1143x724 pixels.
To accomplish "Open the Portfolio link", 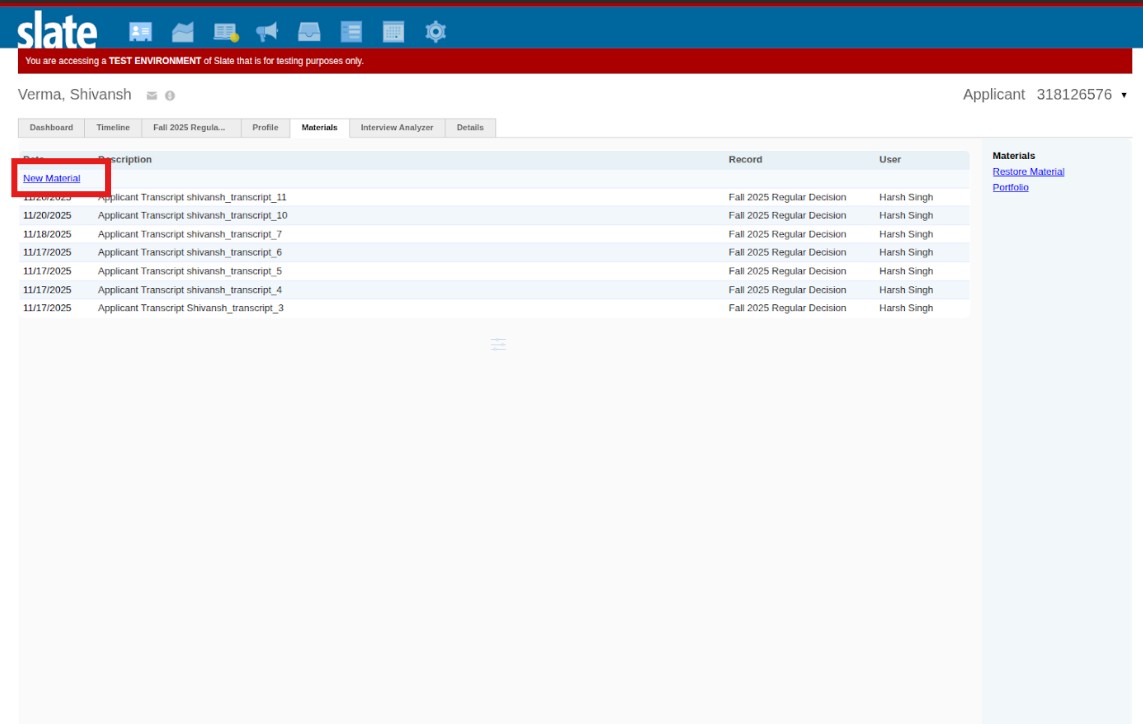I will click(1010, 188).
